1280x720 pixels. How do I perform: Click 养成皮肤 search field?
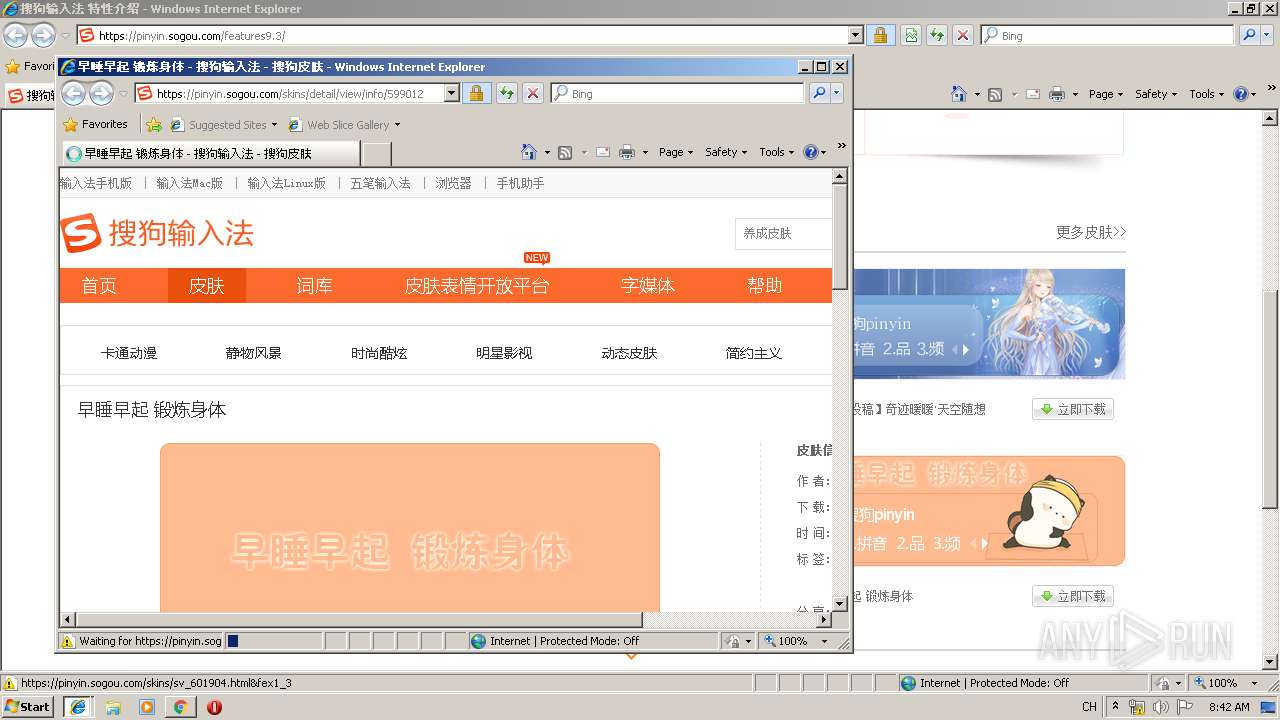coord(784,233)
